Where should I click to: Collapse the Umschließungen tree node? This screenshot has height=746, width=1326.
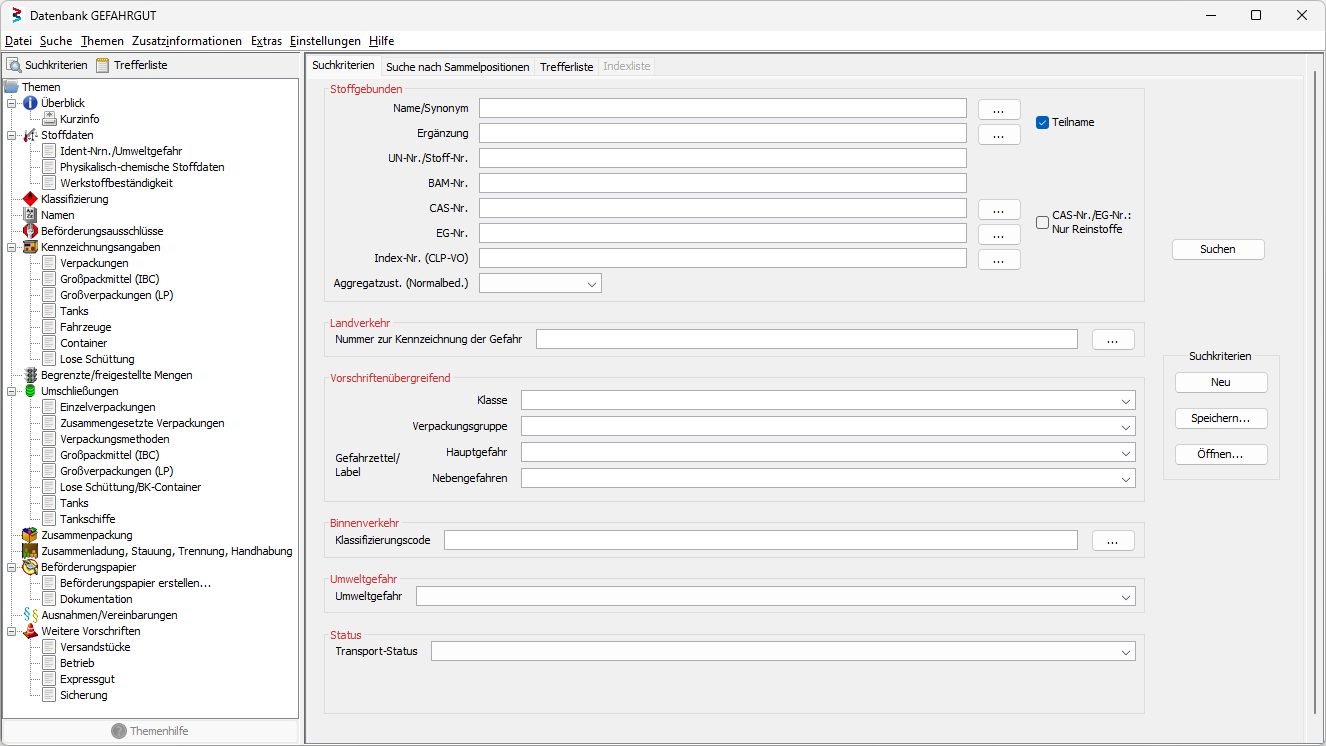(x=11, y=391)
